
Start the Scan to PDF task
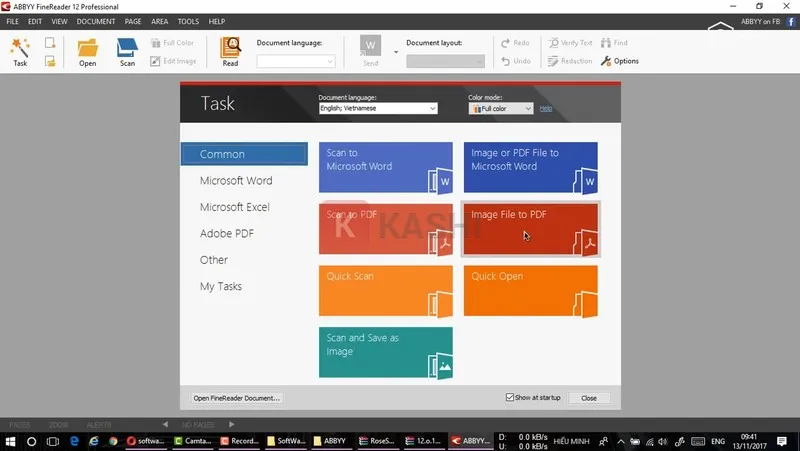point(386,229)
